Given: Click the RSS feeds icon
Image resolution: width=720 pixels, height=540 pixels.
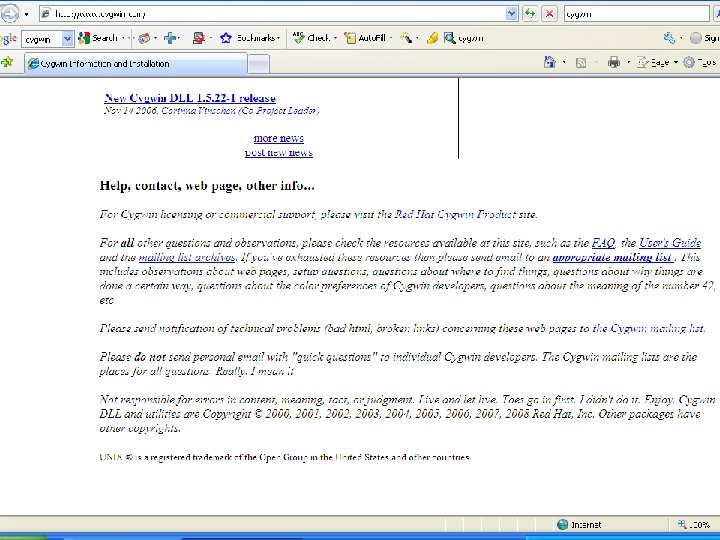Looking at the screenshot, I should 581,62.
